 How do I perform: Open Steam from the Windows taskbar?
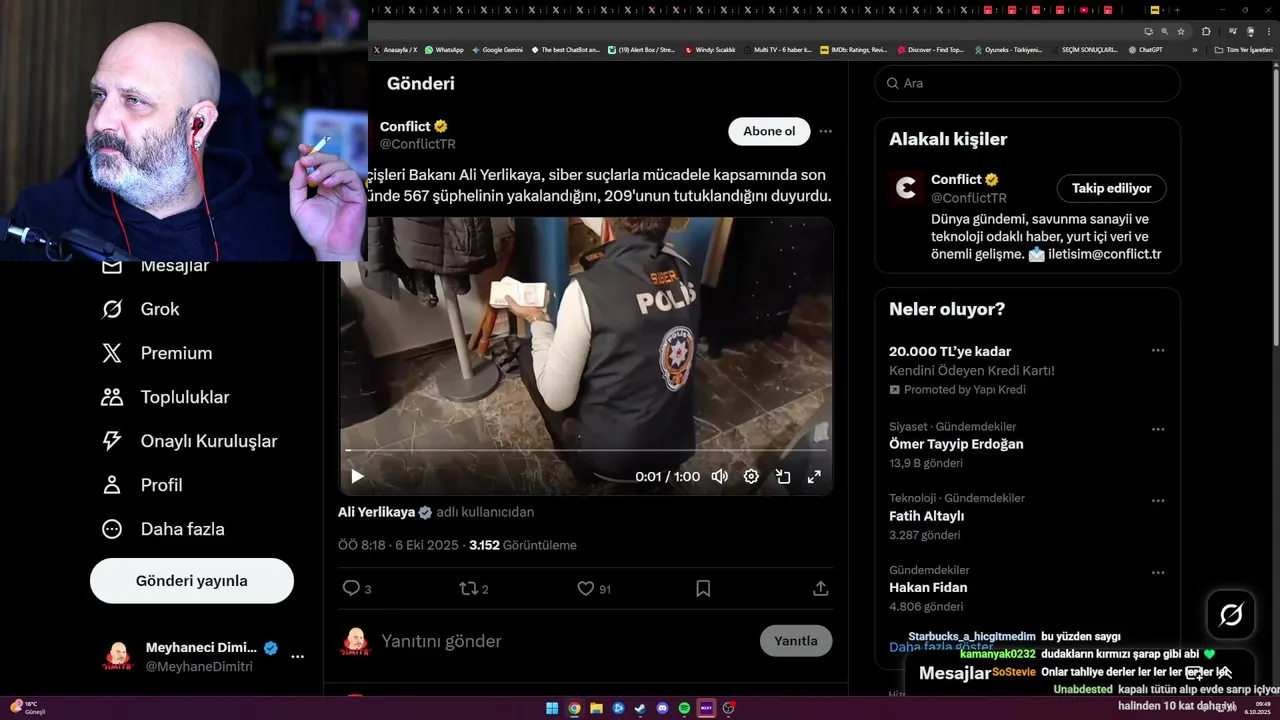tap(640, 708)
